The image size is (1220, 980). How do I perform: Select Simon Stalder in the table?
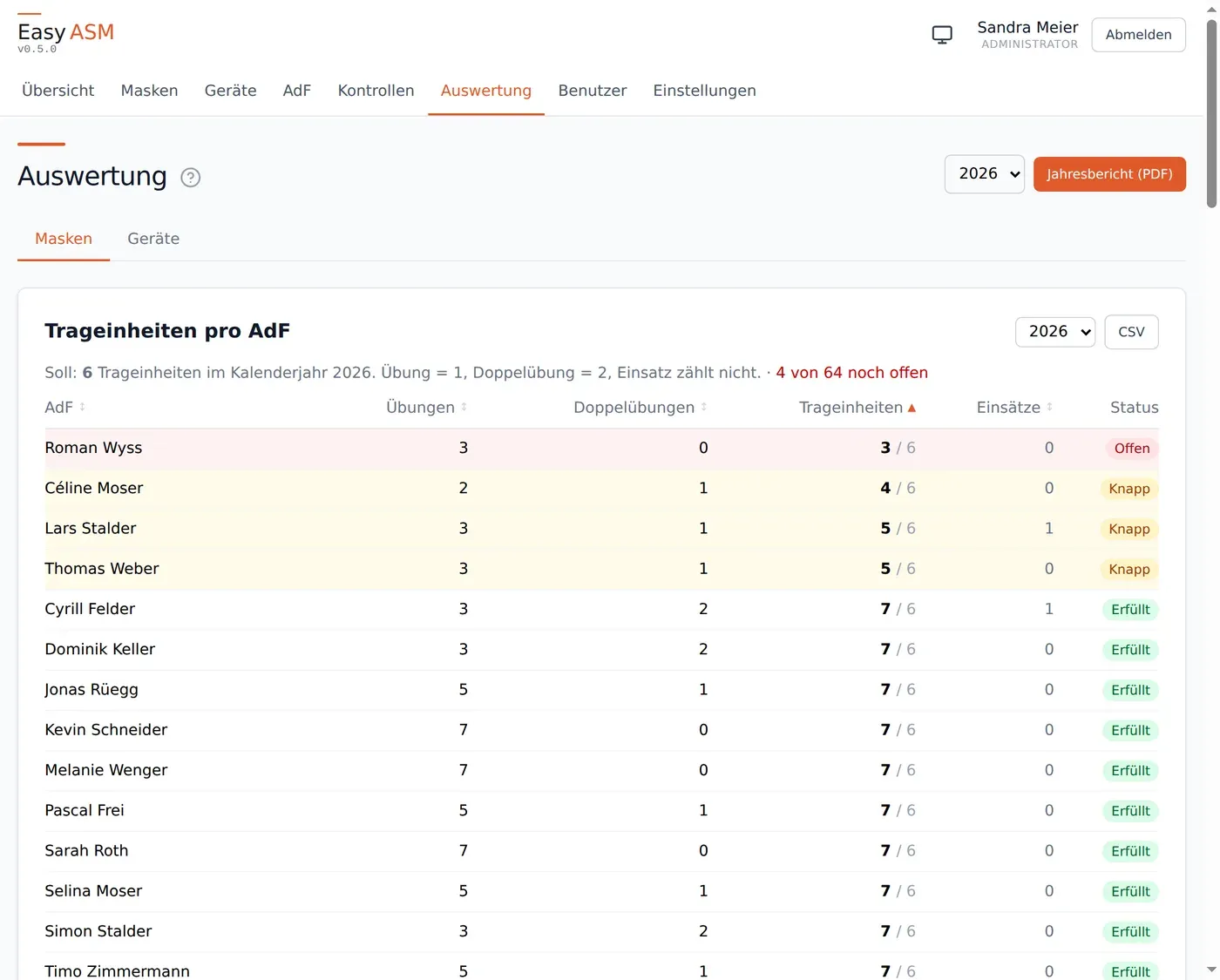click(x=98, y=931)
